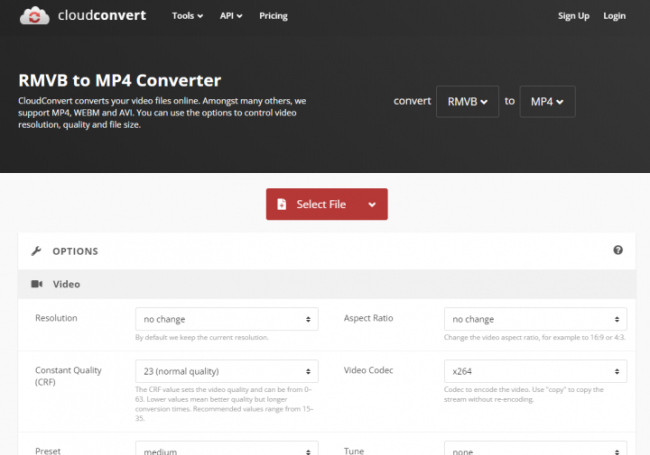Open the Aspect Ratio dropdown

point(535,319)
